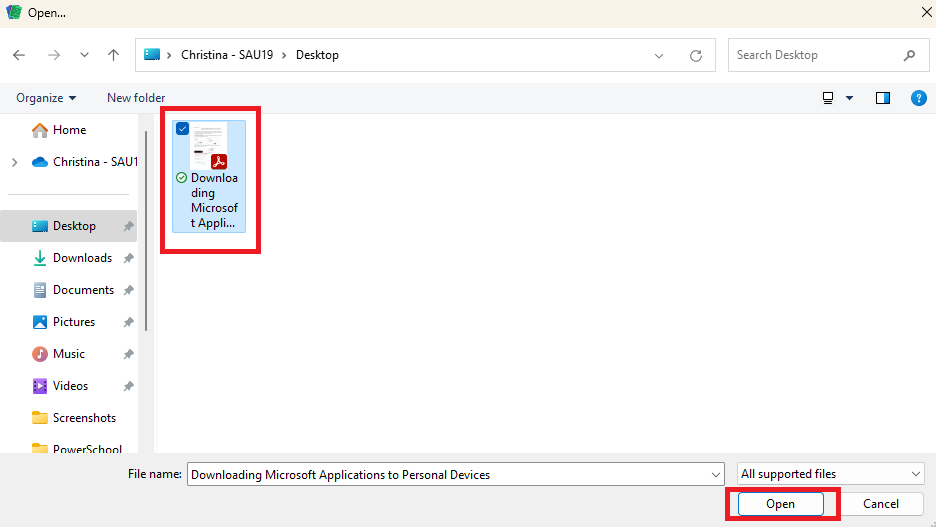Click the green sync status icon on file

[181, 178]
